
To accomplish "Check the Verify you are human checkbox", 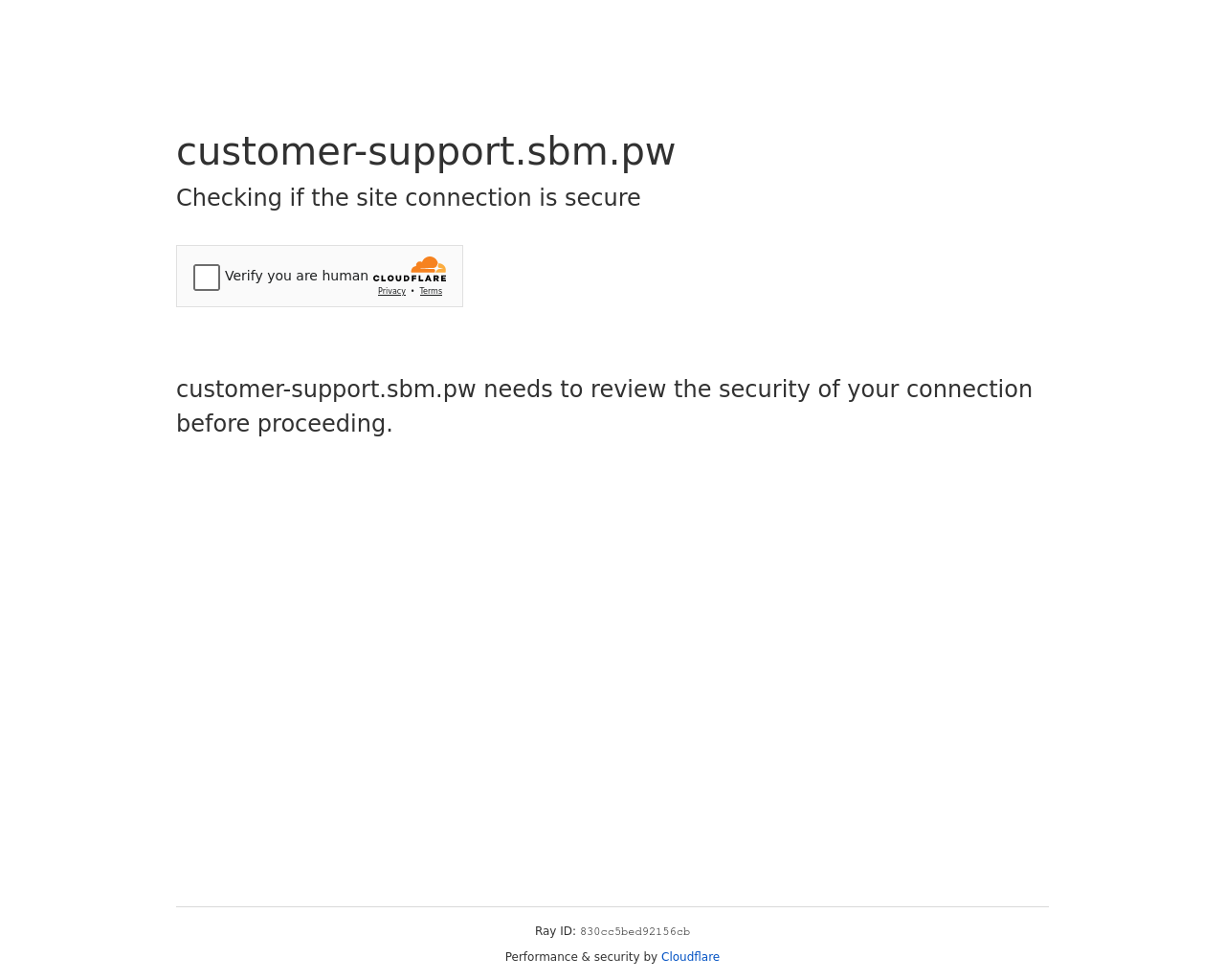I will point(207,278).
